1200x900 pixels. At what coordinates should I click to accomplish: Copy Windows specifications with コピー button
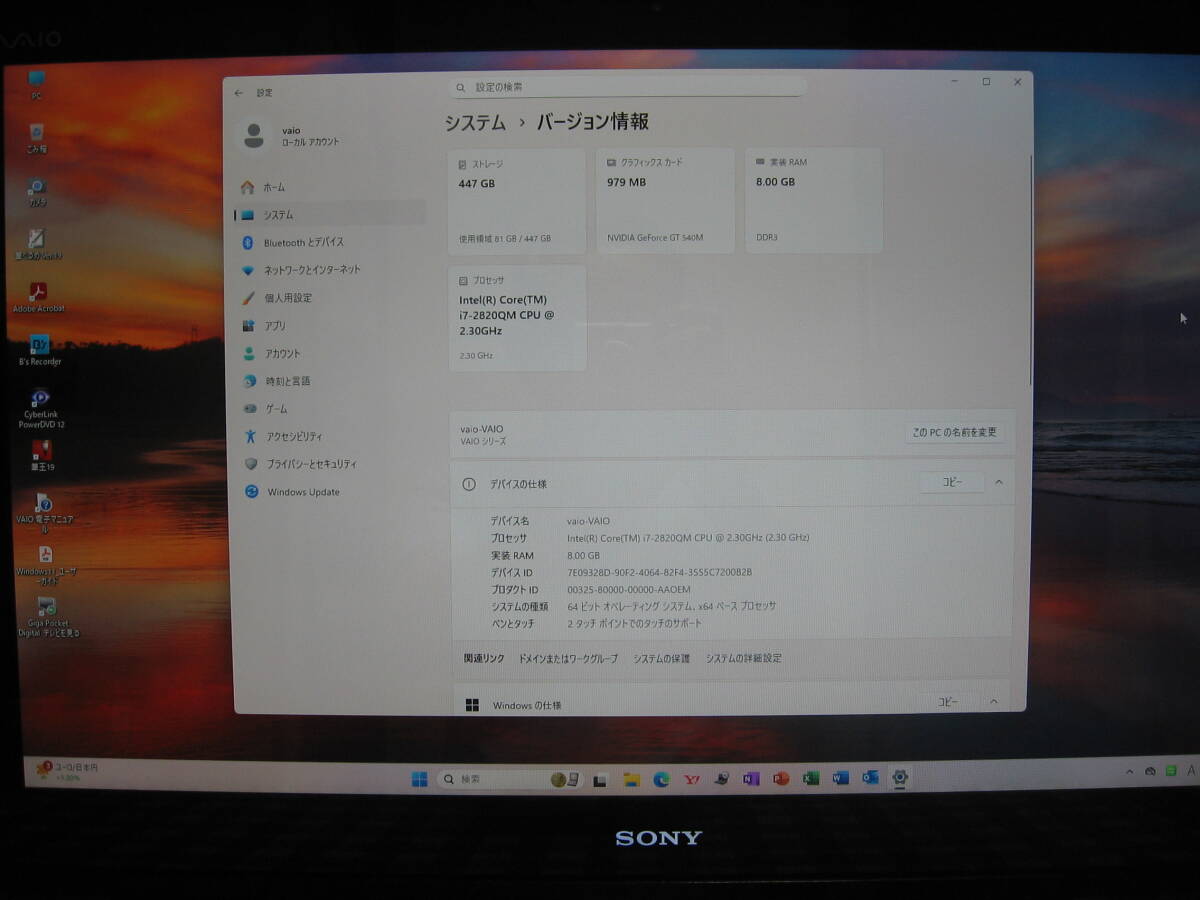pyautogui.click(x=948, y=702)
